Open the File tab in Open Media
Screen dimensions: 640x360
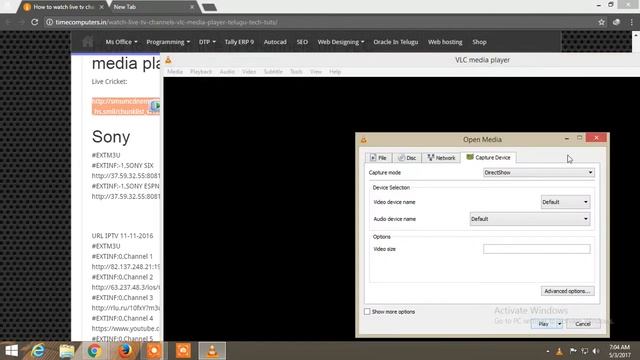[378, 158]
